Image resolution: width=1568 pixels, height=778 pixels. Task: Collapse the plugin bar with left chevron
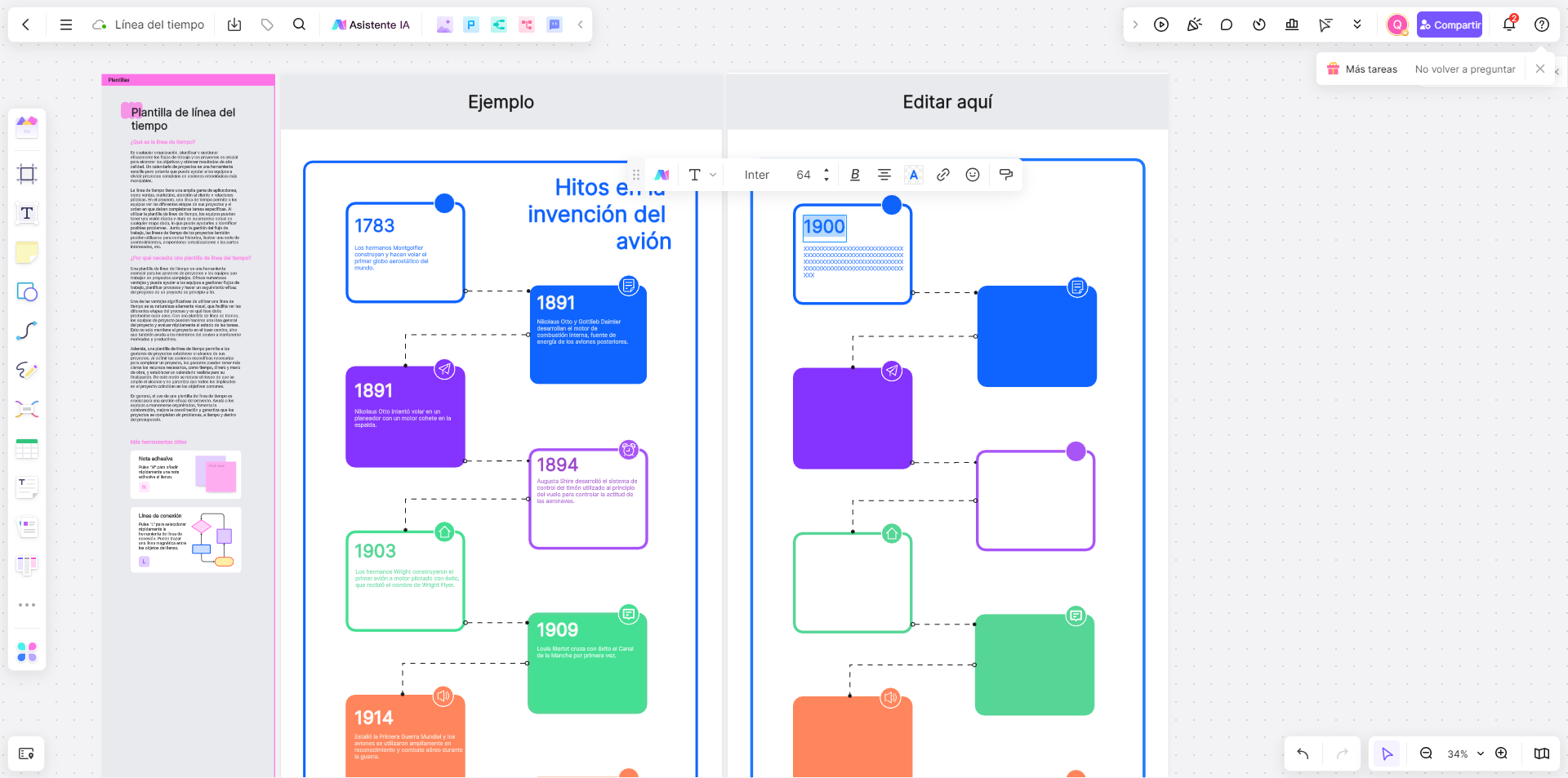(581, 24)
